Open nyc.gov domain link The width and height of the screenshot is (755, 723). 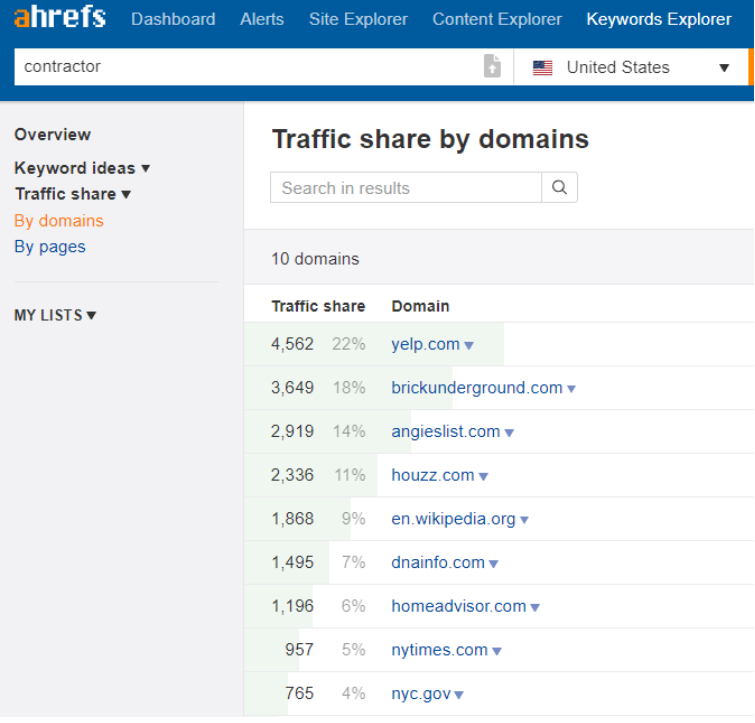pyautogui.click(x=421, y=694)
